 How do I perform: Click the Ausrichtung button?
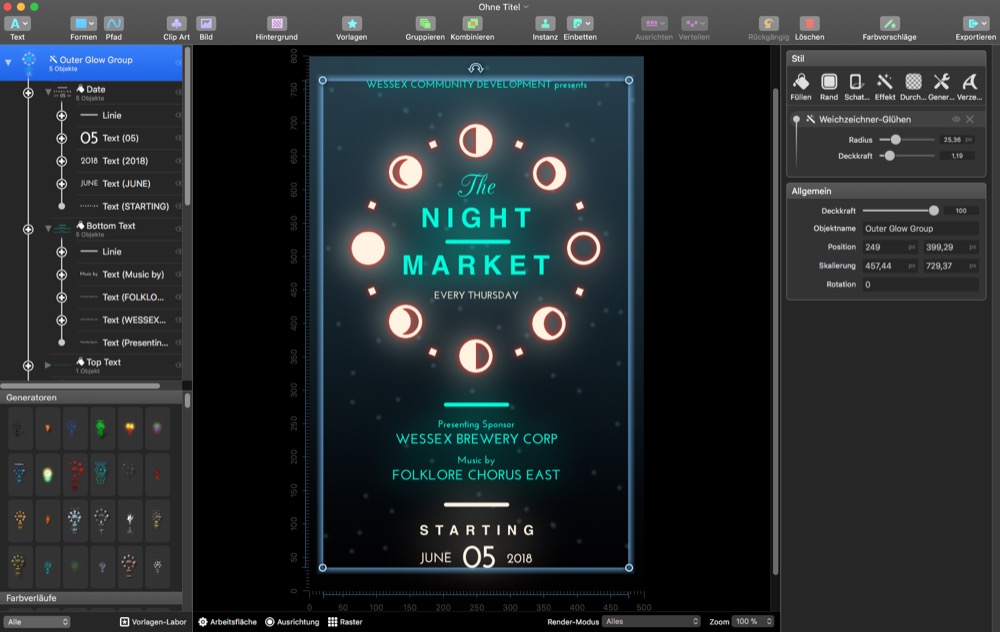point(292,622)
